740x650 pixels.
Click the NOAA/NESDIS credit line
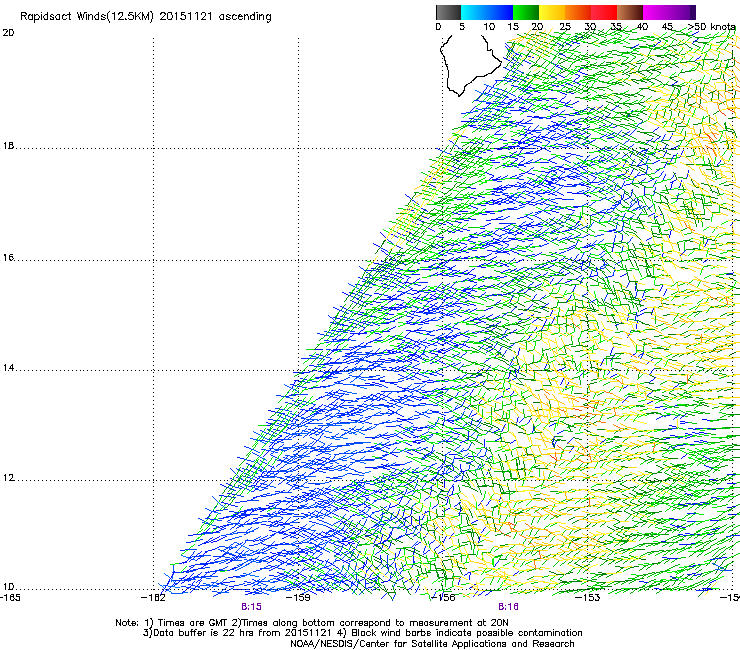432,643
